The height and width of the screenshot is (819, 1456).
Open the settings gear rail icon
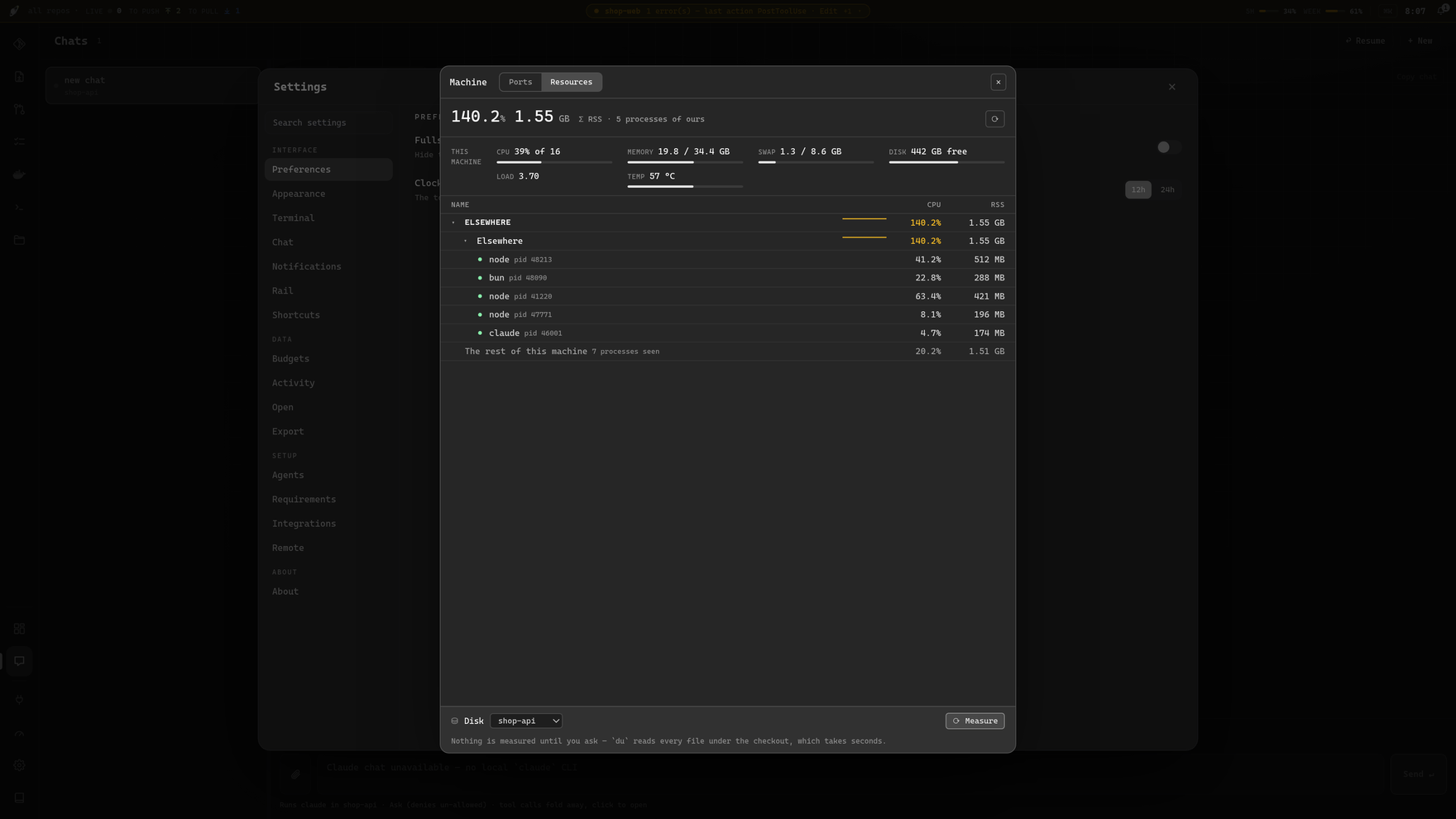19,765
